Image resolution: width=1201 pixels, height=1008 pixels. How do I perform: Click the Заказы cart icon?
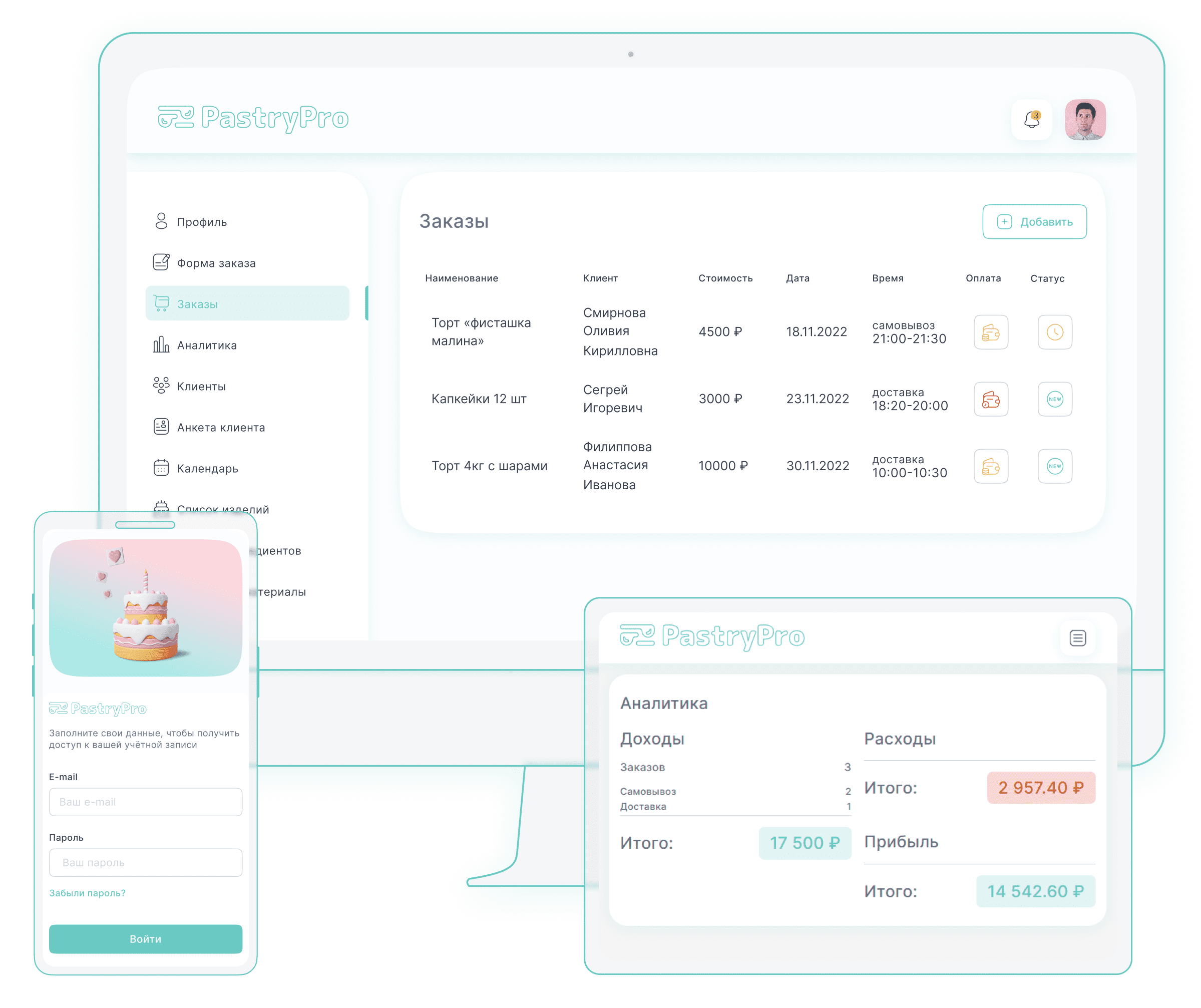(161, 303)
